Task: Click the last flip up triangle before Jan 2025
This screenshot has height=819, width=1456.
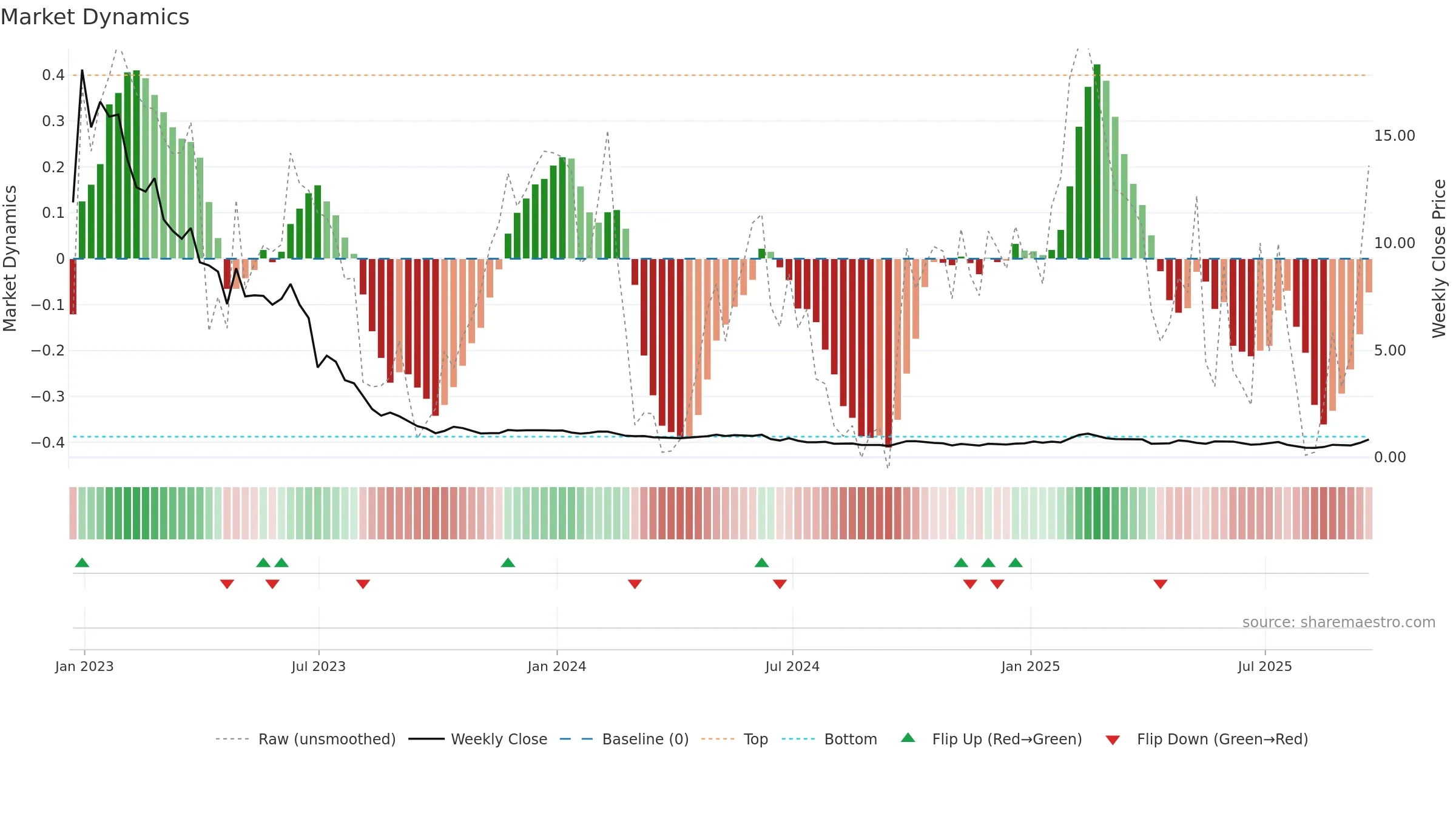Action: point(1015,562)
